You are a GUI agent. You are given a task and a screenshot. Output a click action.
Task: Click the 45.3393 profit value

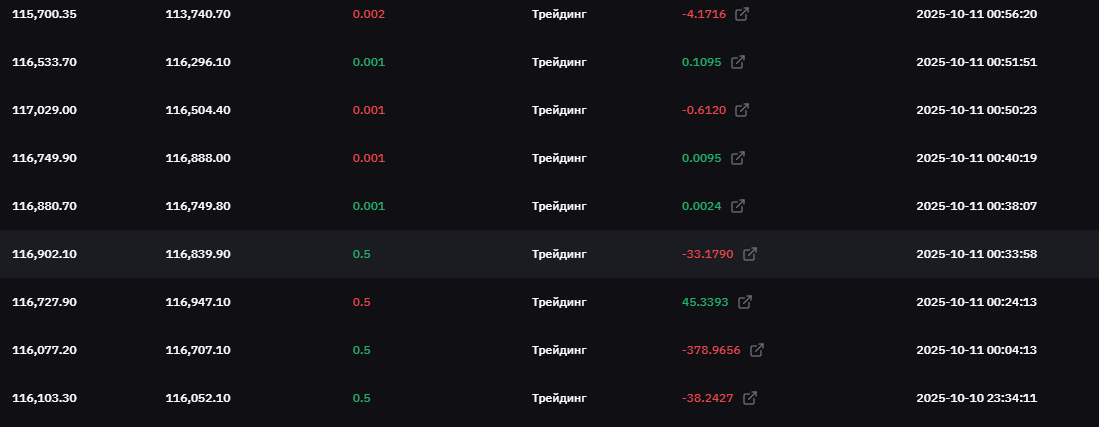[x=704, y=302]
